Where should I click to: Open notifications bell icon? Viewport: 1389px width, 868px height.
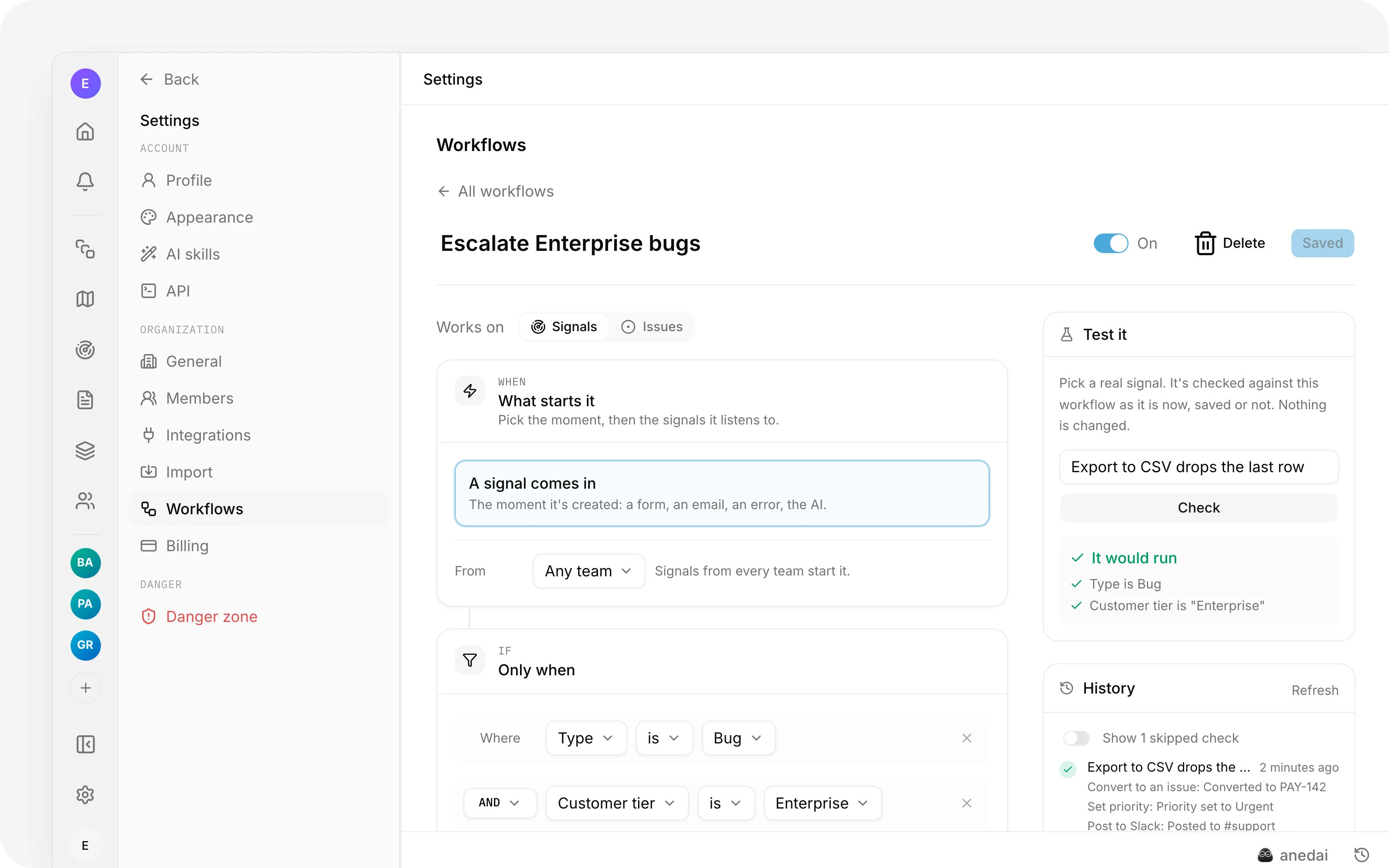85,181
